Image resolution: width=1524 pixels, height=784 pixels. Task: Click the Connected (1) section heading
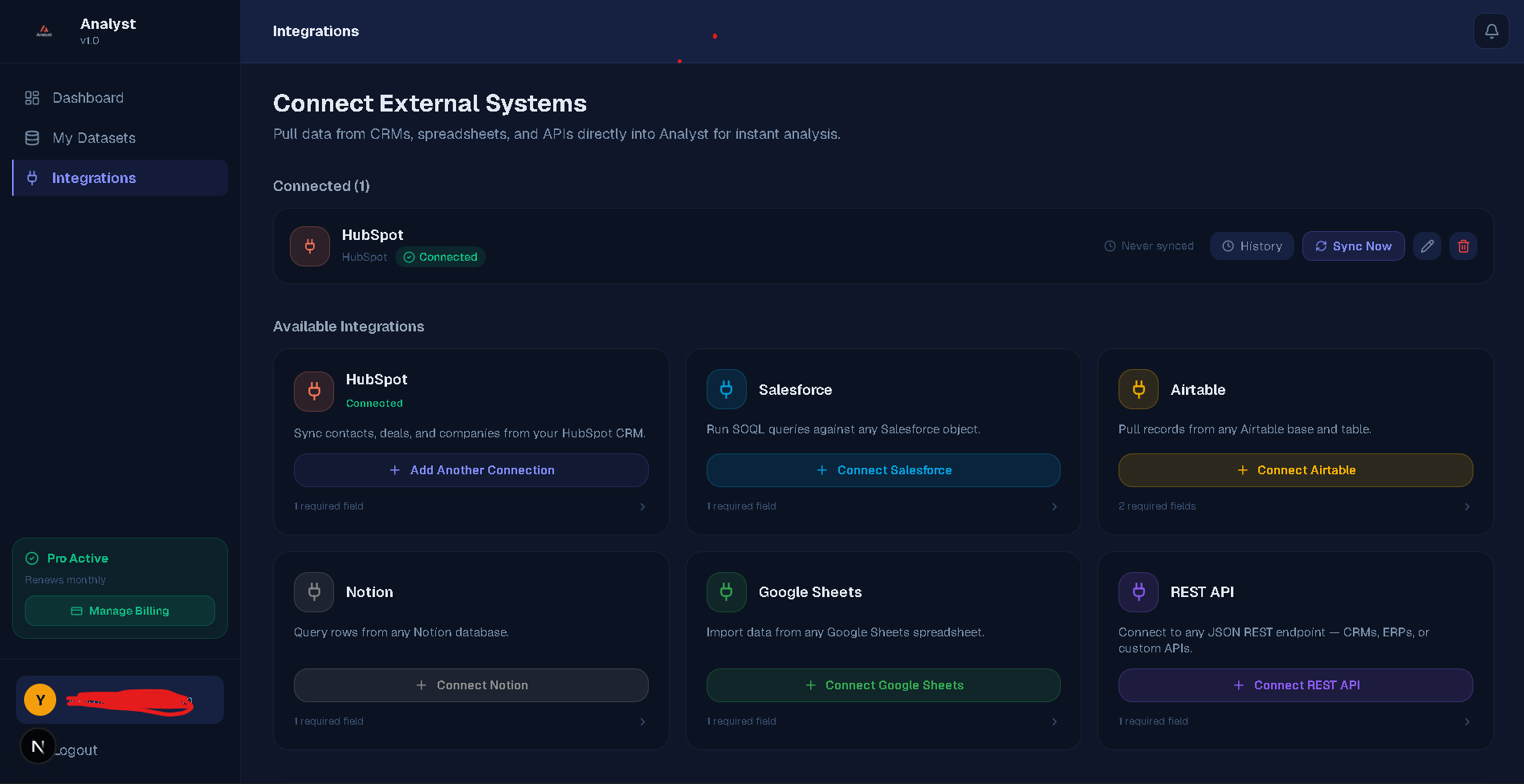[321, 186]
